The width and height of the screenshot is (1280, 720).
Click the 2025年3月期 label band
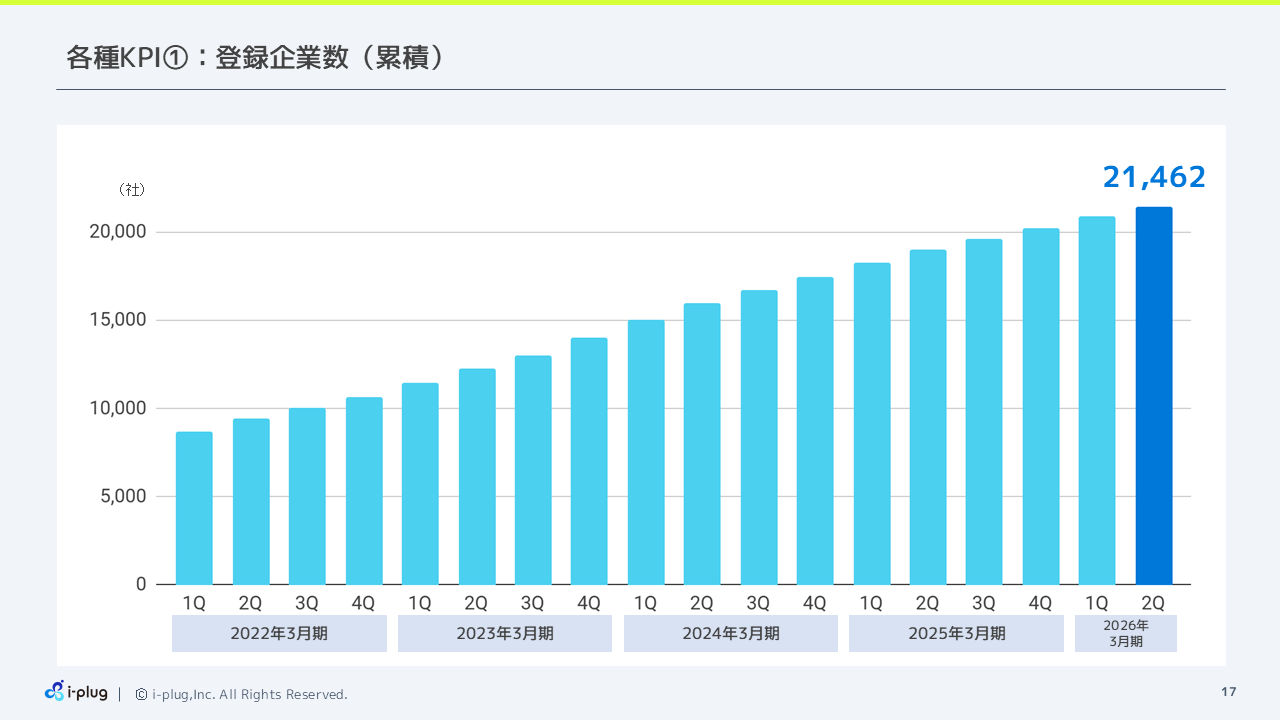click(956, 633)
